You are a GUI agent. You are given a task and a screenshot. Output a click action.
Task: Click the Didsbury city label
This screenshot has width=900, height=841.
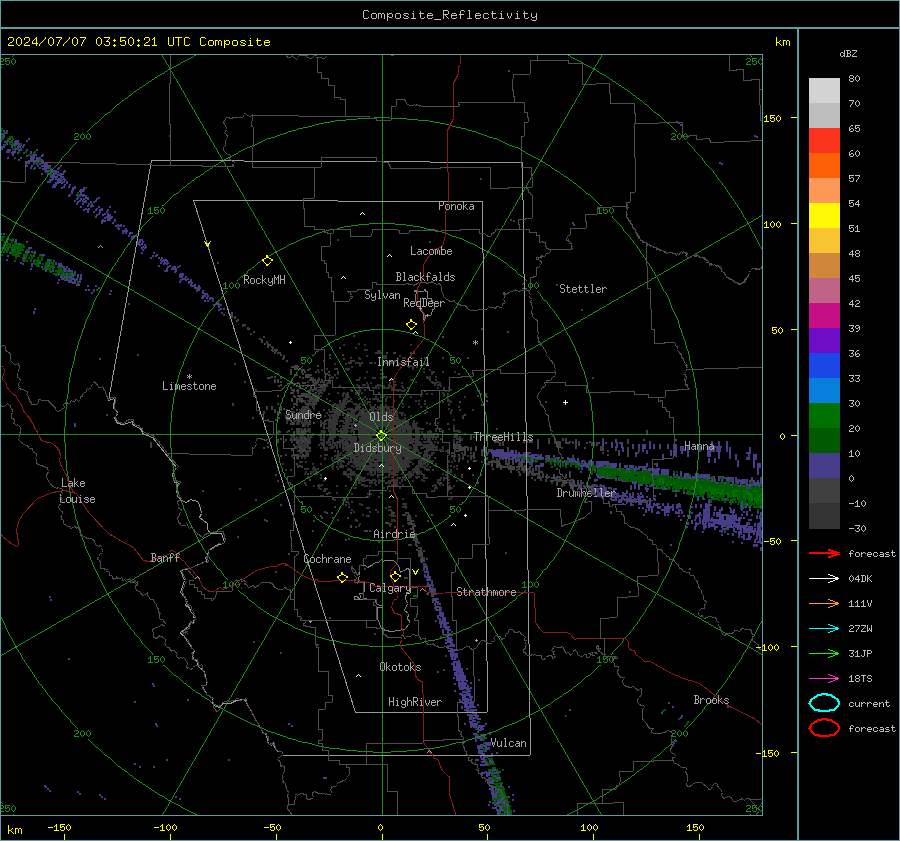(377, 448)
